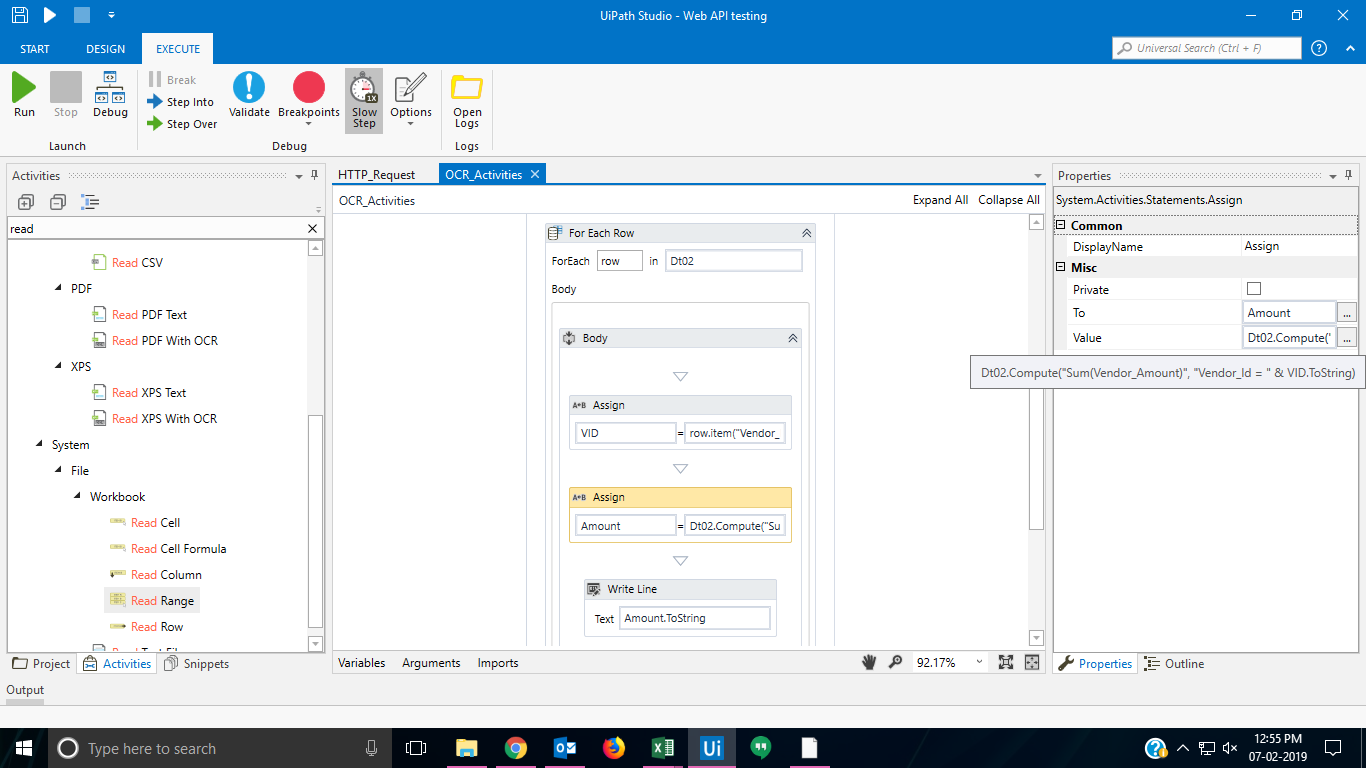
Task: Check the Private checkbox
Action: 1254,289
